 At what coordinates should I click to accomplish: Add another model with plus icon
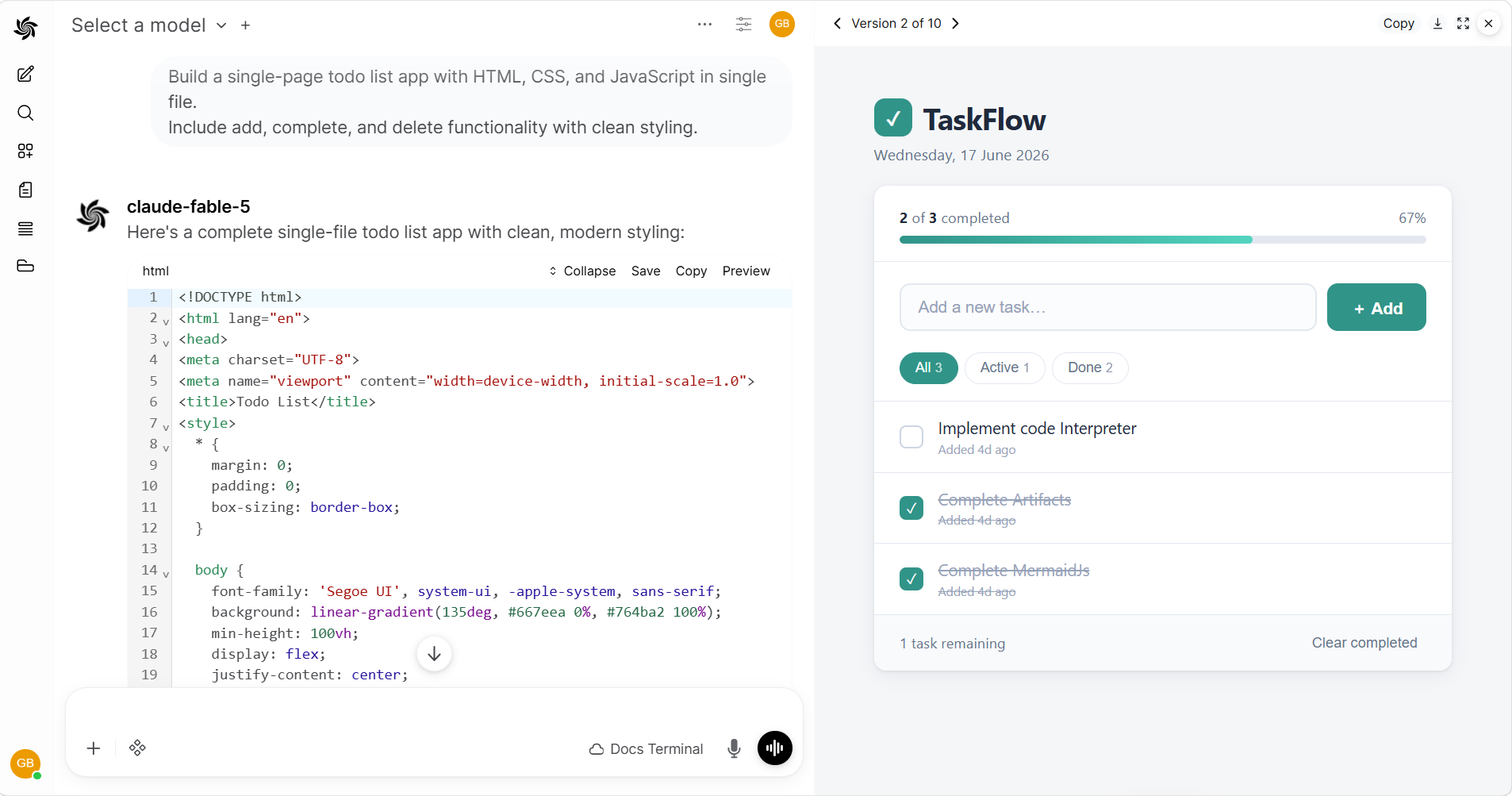point(246,25)
